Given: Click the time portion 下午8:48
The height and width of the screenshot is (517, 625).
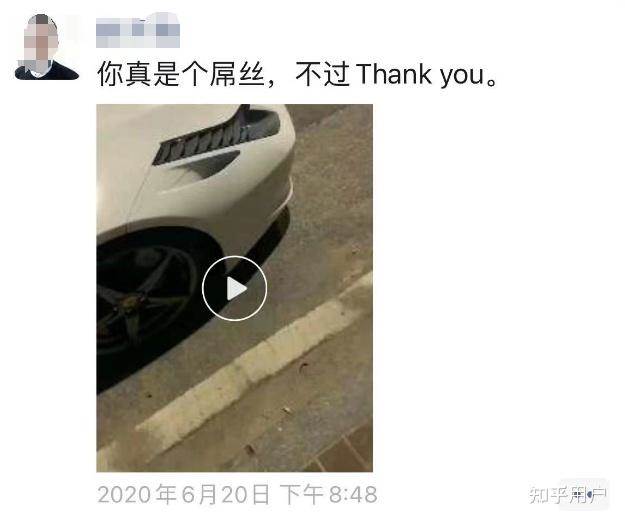Looking at the screenshot, I should coord(329,494).
